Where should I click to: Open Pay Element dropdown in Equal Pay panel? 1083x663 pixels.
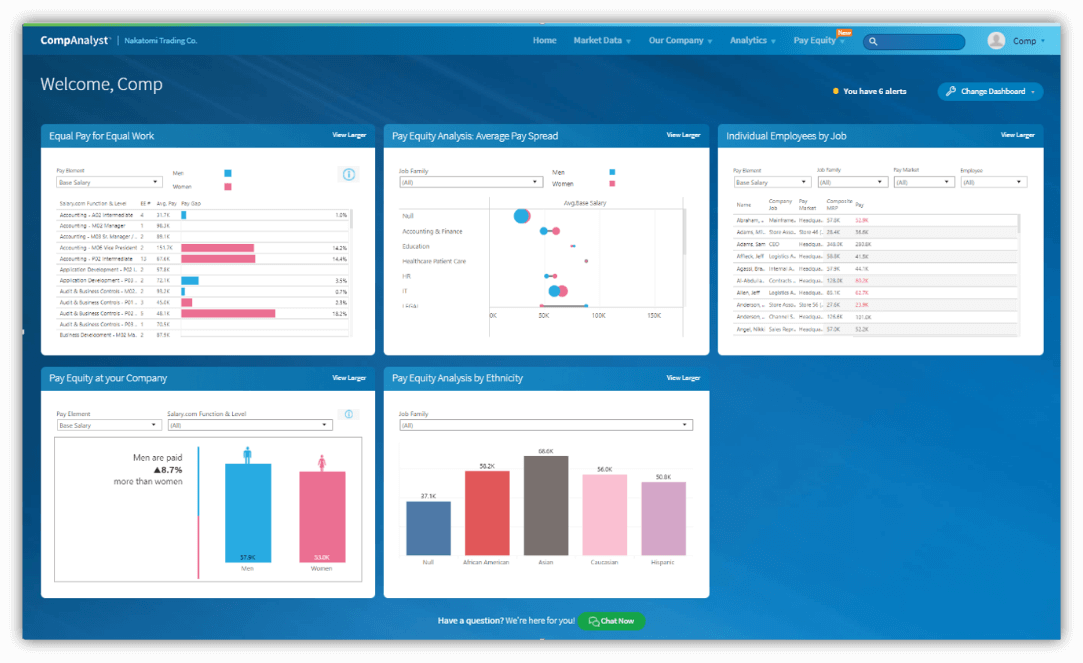point(109,182)
